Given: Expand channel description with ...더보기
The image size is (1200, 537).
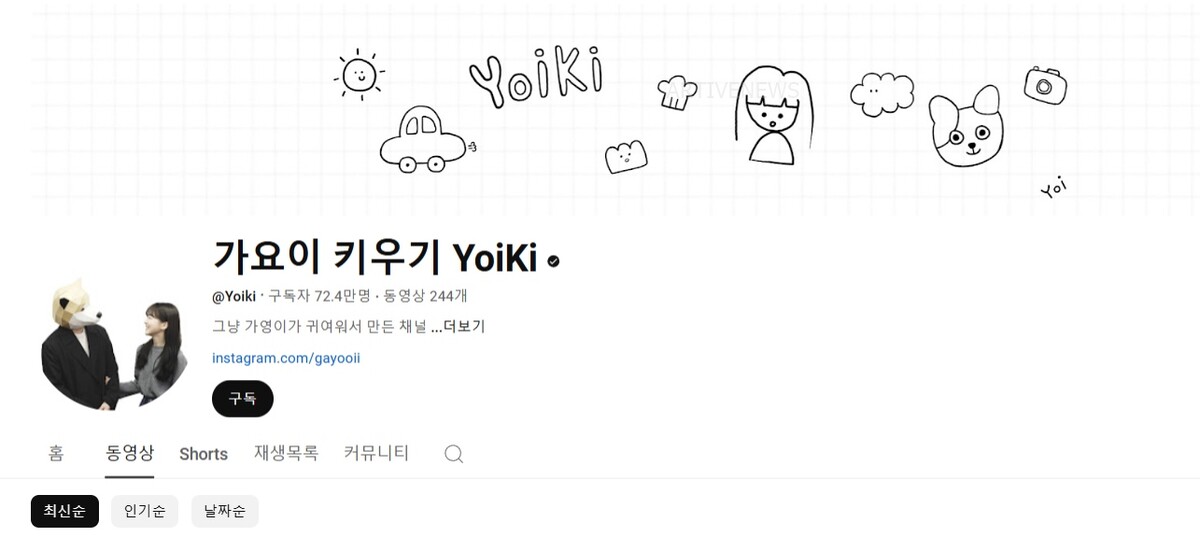Looking at the screenshot, I should 458,327.
